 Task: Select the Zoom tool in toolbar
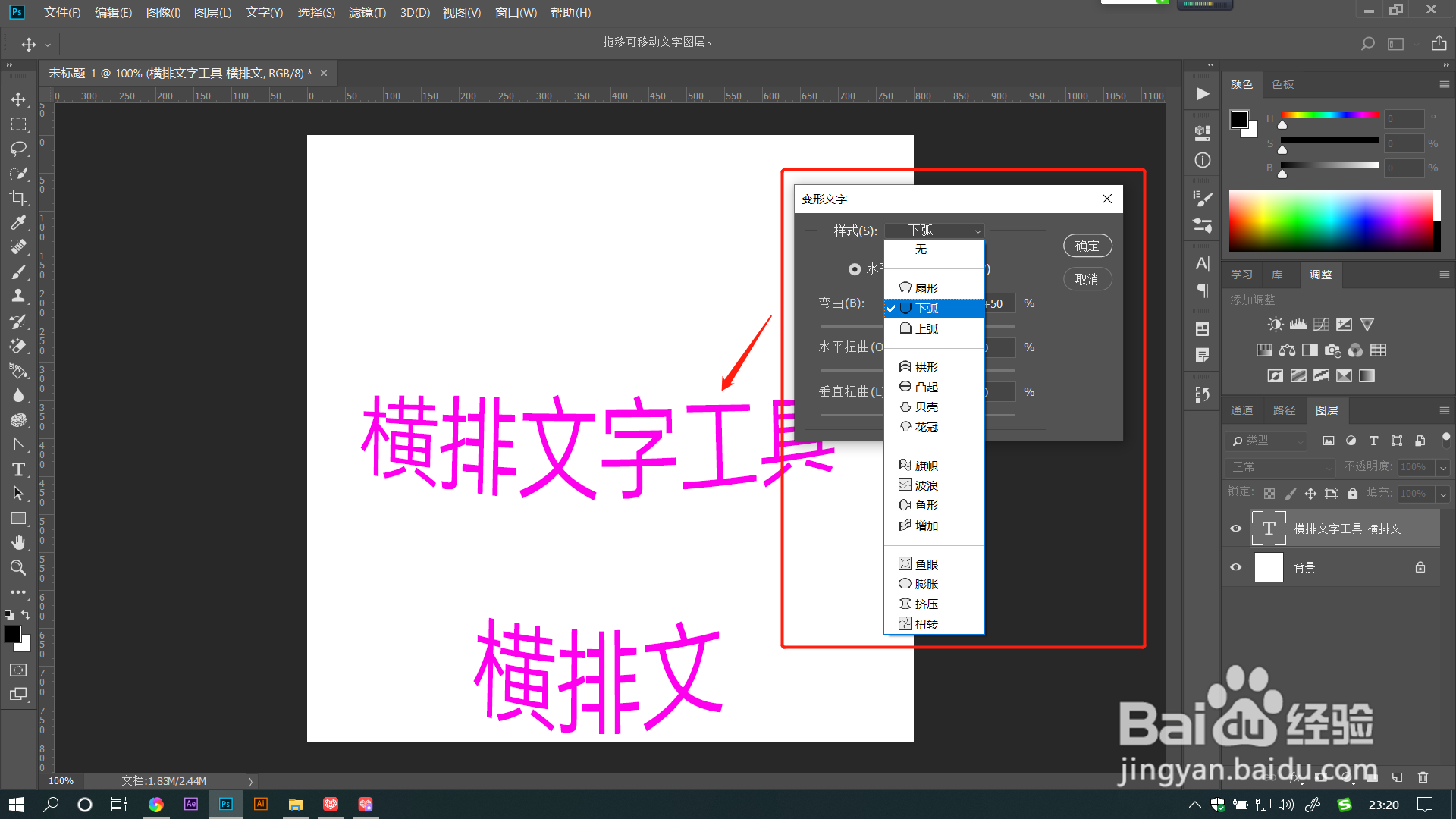18,567
